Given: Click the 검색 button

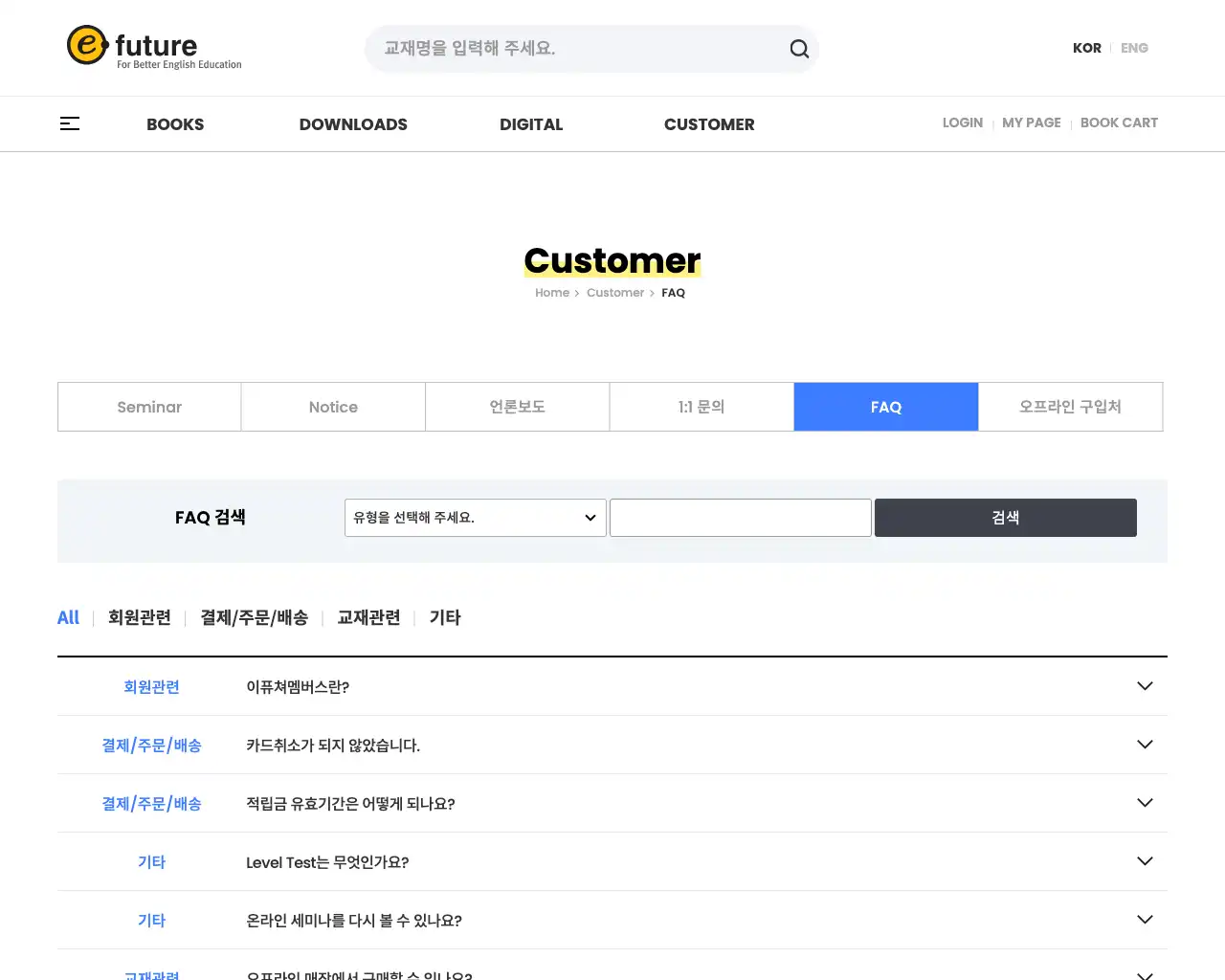Looking at the screenshot, I should [x=1006, y=518].
